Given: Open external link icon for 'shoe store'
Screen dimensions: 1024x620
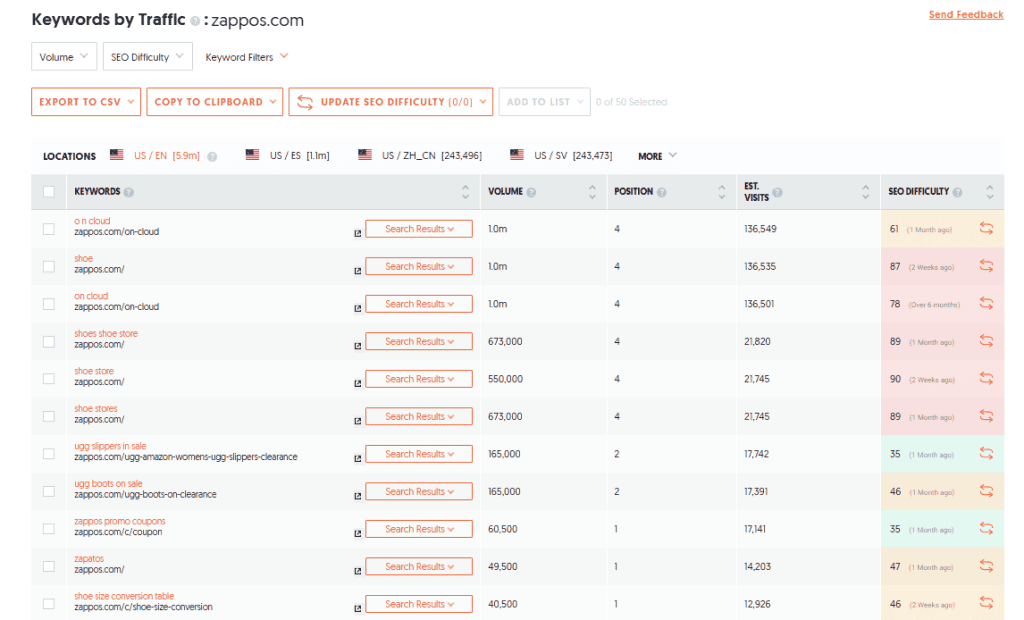Looking at the screenshot, I should click(x=358, y=383).
